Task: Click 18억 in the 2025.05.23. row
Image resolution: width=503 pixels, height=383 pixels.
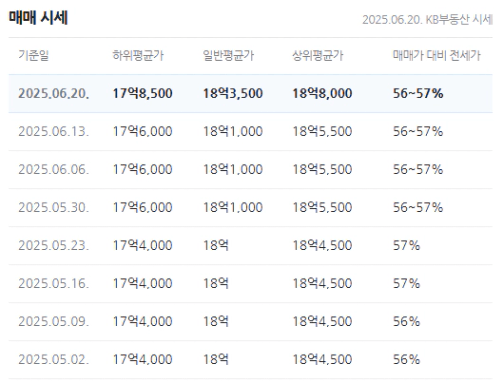Action: (216, 245)
